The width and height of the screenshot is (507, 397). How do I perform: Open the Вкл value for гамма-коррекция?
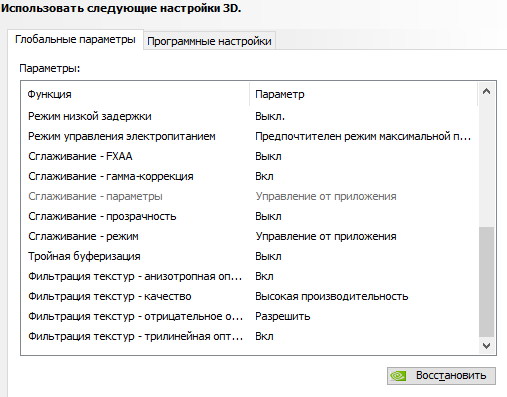264,176
